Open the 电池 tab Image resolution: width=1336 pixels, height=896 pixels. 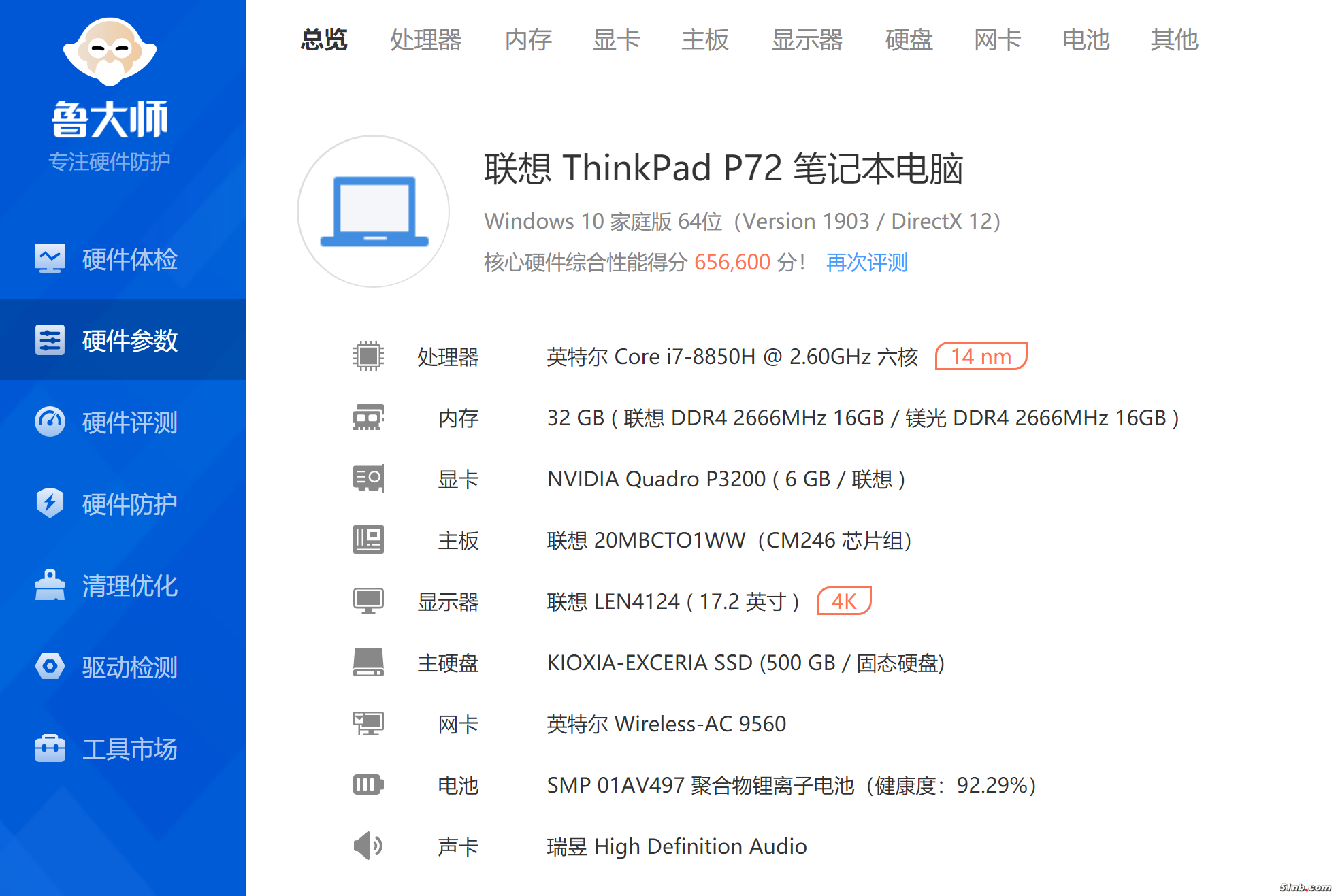coord(1086,39)
